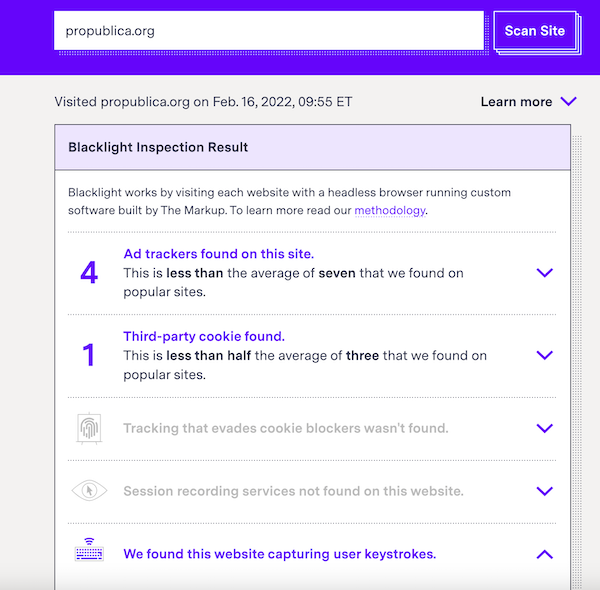Viewport: 600px width, 590px height.
Task: Click the Third-party cookie found heading
Action: (x=204, y=336)
